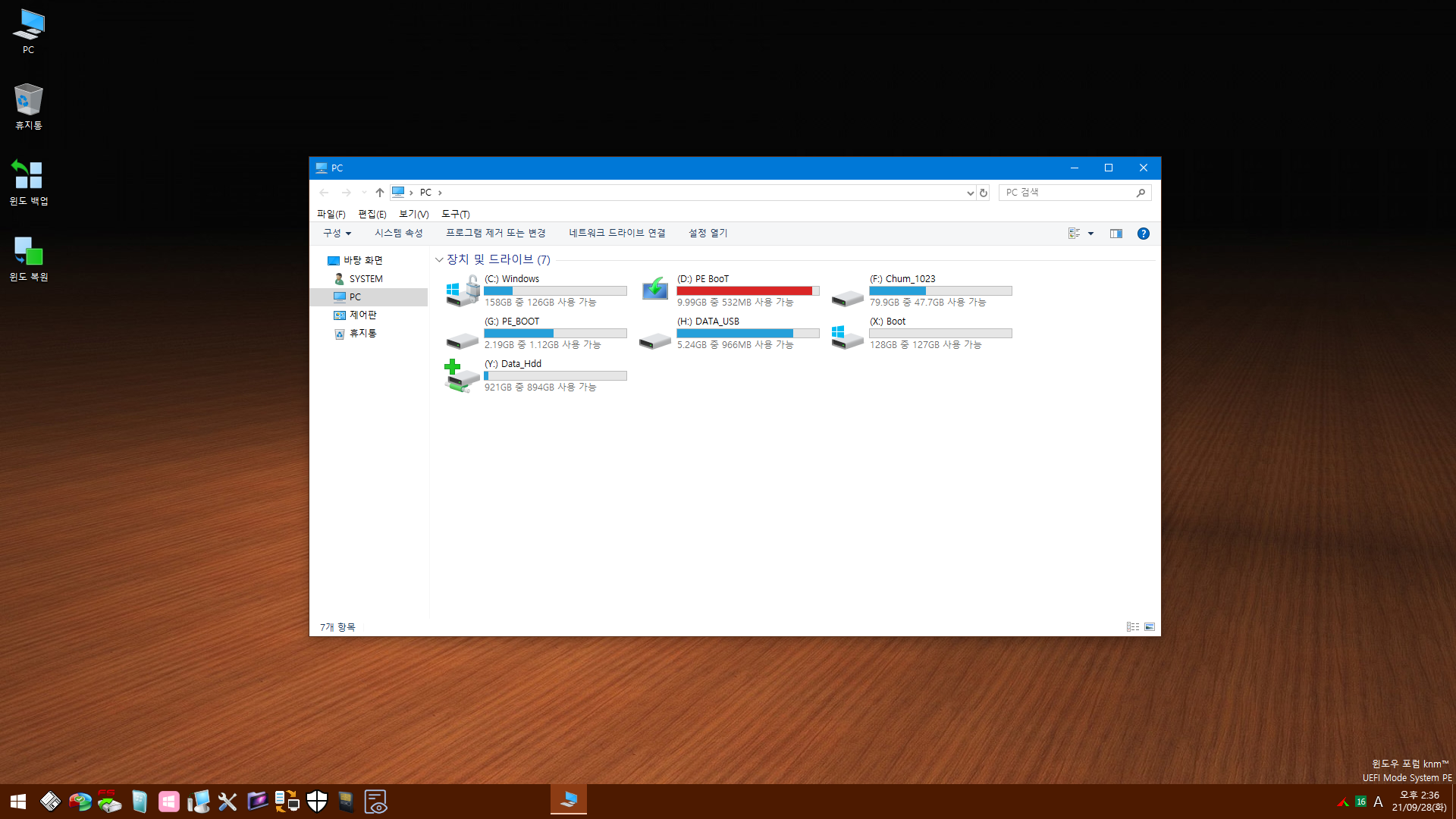
Task: Click the D: drive red usage bar
Action: (748, 291)
